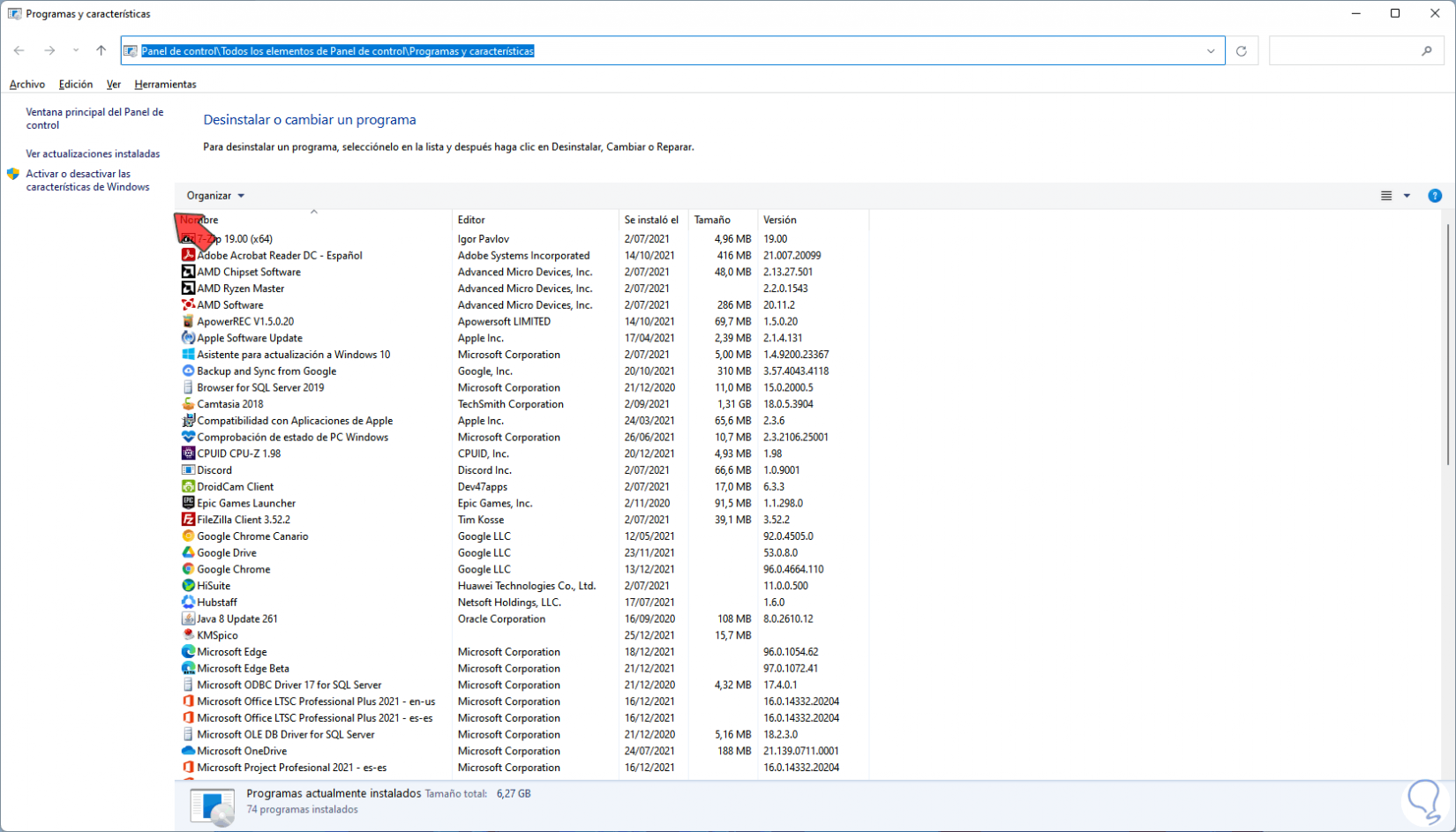Click Netsoft Holdings, LLC. editor cell
1456x832 pixels.
click(x=509, y=603)
